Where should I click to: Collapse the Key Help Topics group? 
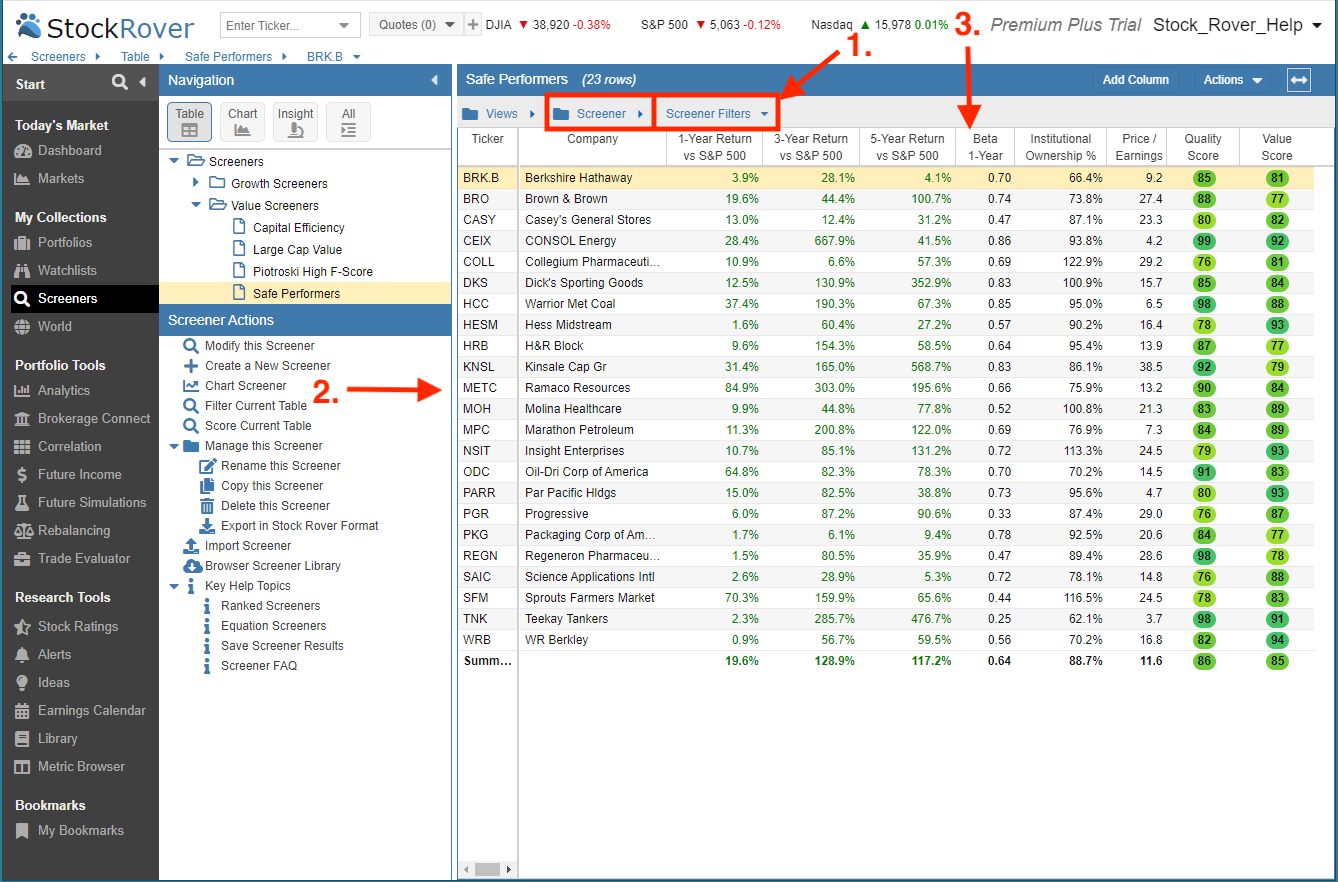(x=175, y=586)
